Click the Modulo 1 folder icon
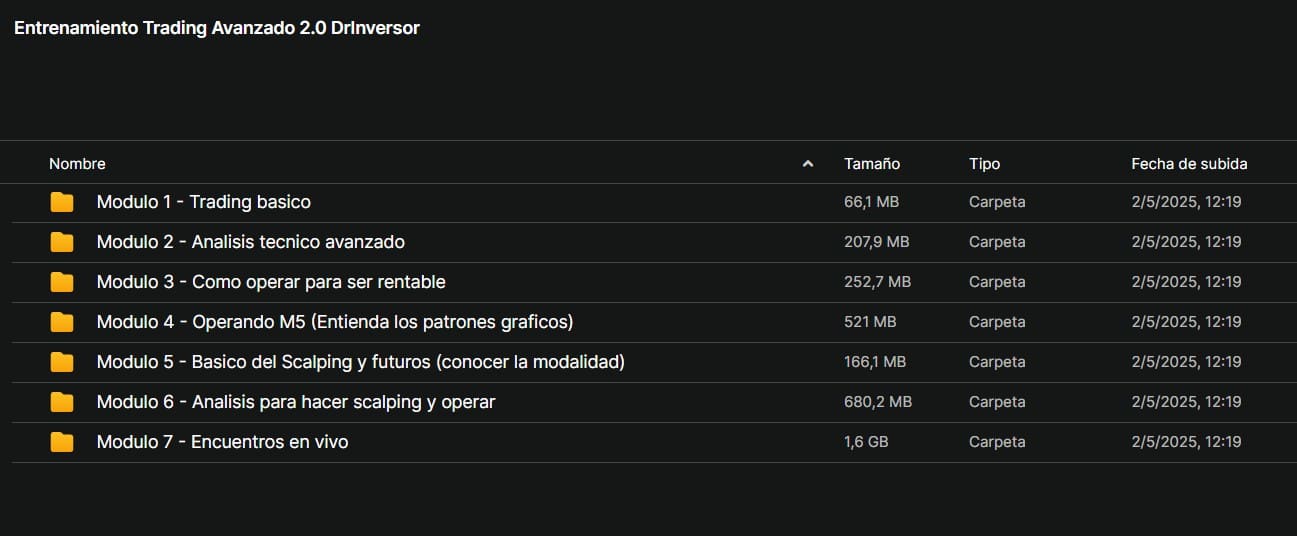Viewport: 1297px width, 536px height. click(x=62, y=202)
